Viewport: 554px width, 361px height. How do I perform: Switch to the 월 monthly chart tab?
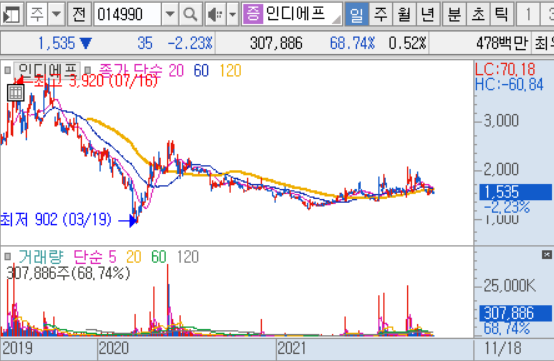(404, 14)
